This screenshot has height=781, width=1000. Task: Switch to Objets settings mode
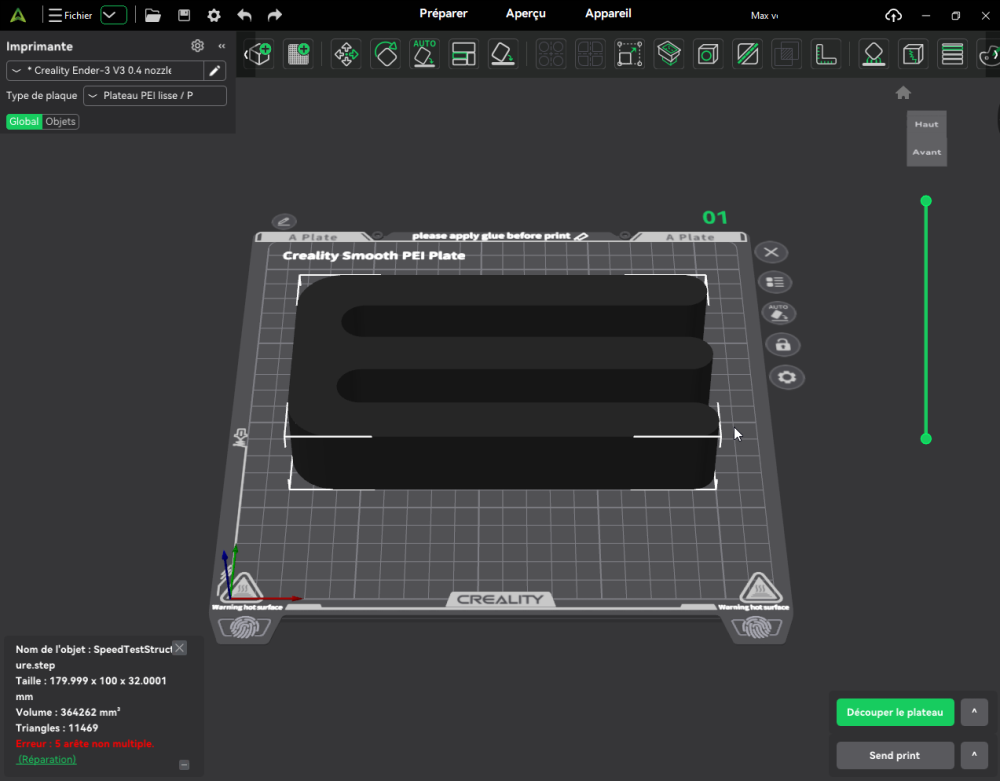[61, 122]
